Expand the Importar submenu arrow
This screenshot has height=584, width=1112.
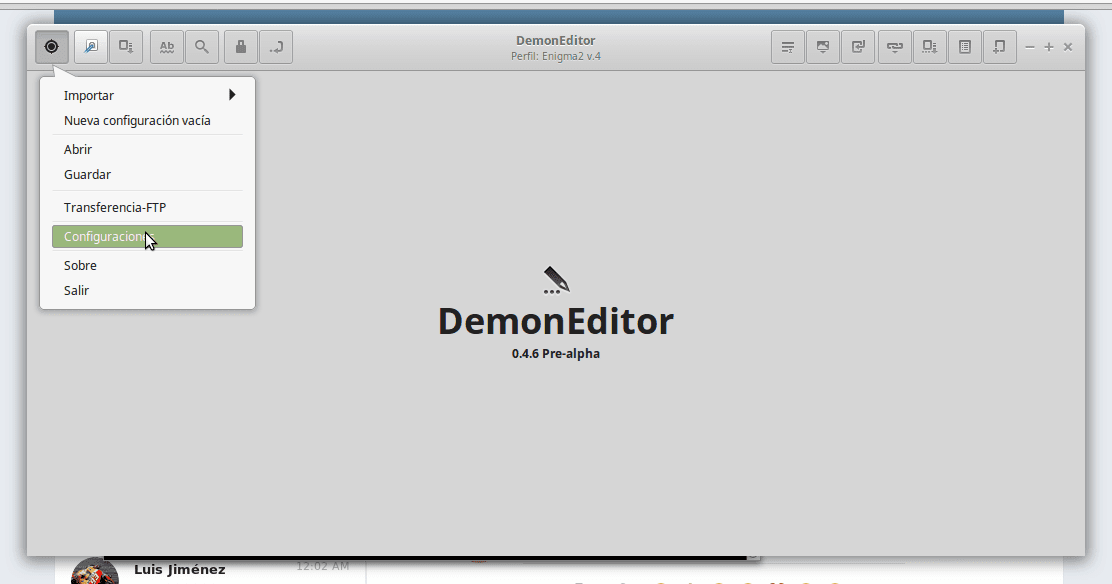click(232, 95)
